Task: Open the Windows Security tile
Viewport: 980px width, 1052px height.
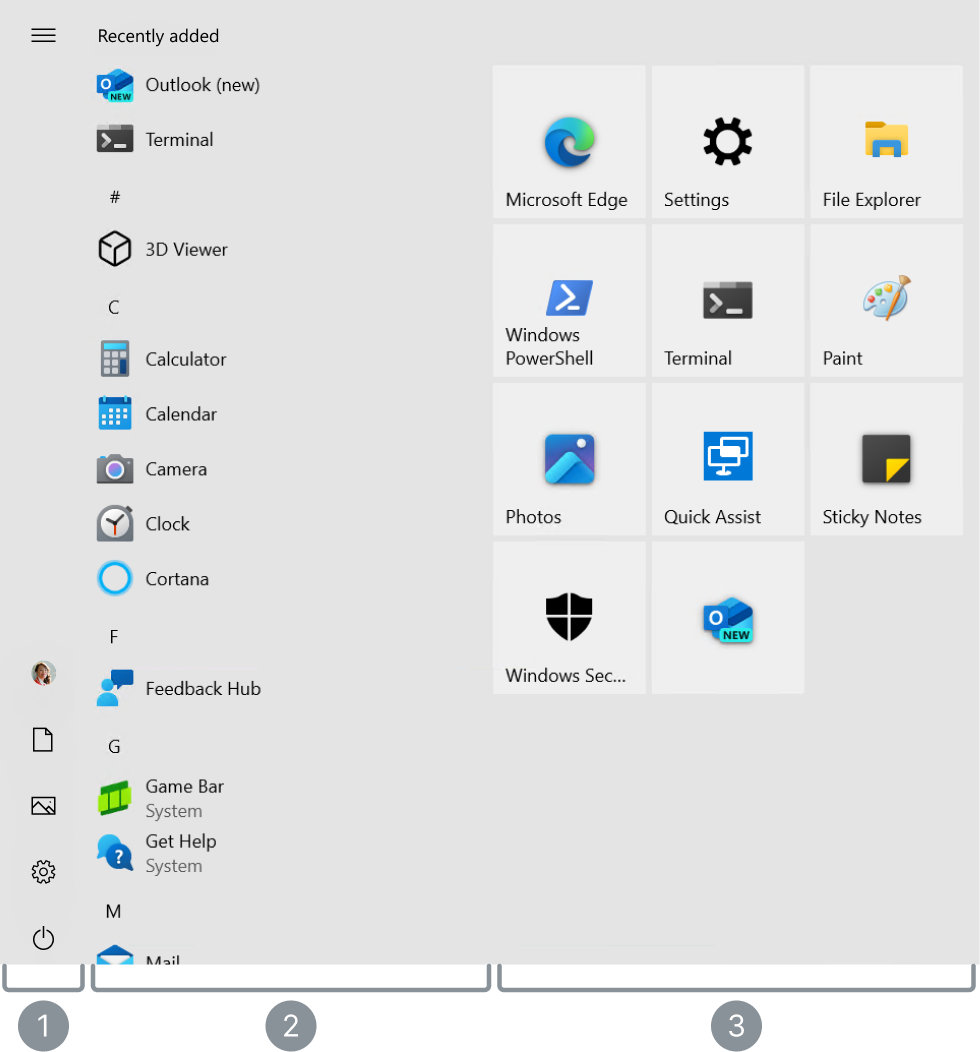Action: [x=568, y=617]
